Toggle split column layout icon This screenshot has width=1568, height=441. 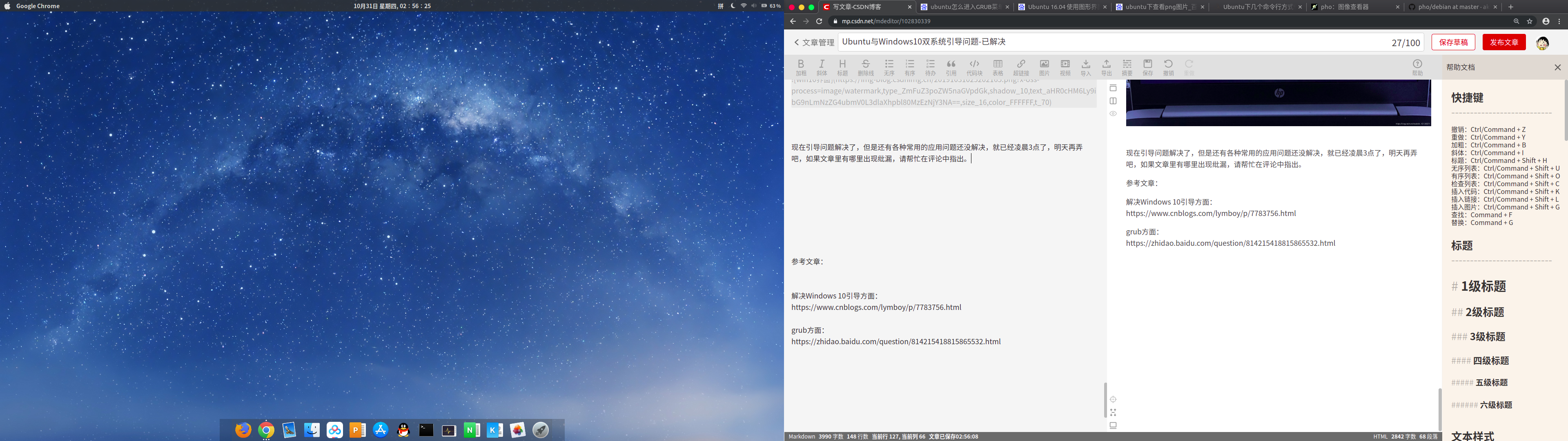1113,101
